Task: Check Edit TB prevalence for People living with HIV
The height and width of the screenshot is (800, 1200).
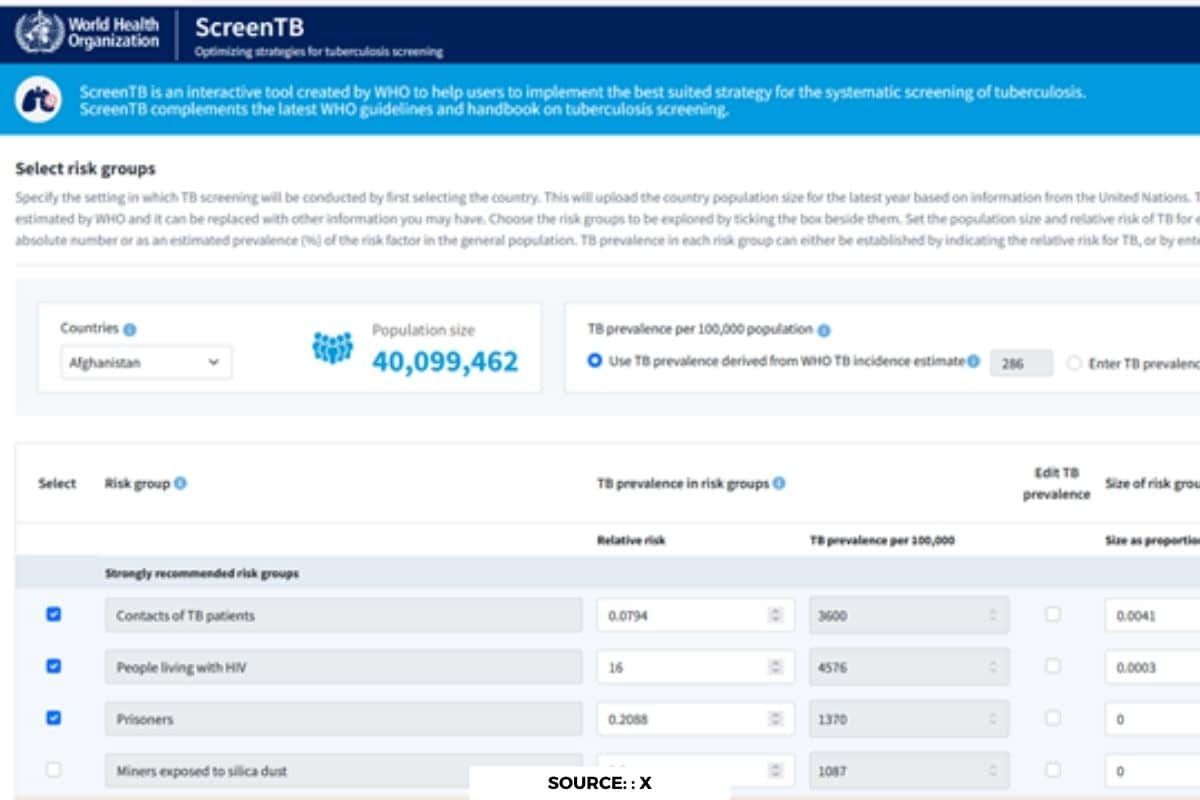Action: coord(1053,666)
